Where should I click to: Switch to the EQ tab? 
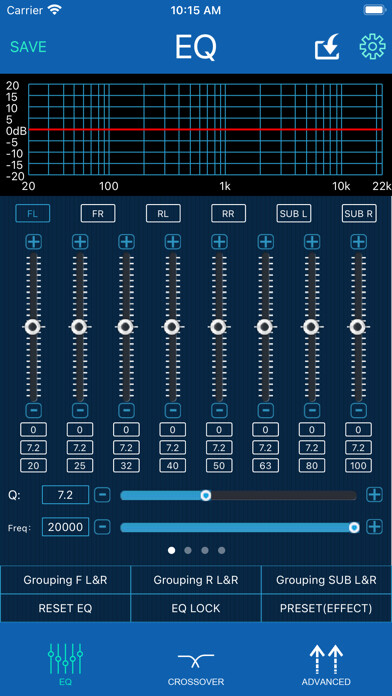pyautogui.click(x=65, y=664)
